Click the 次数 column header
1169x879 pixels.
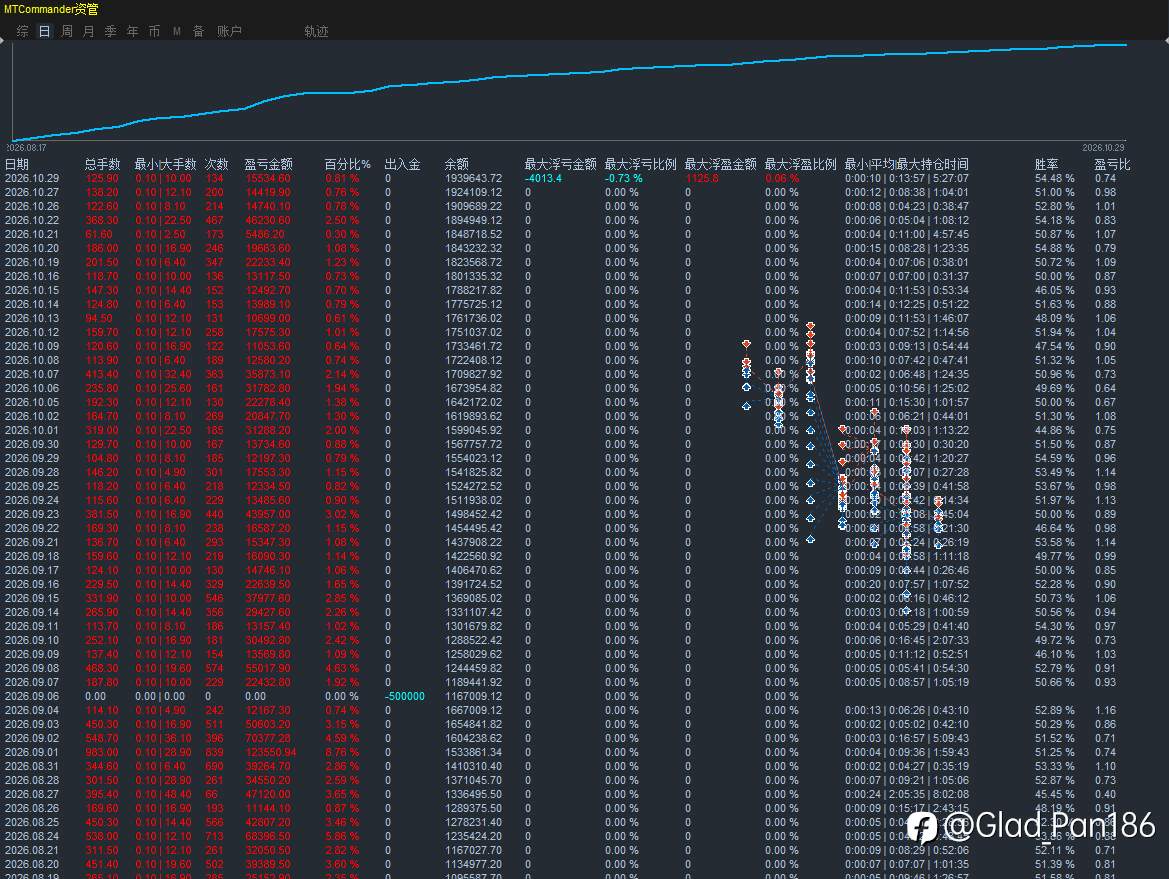point(216,164)
